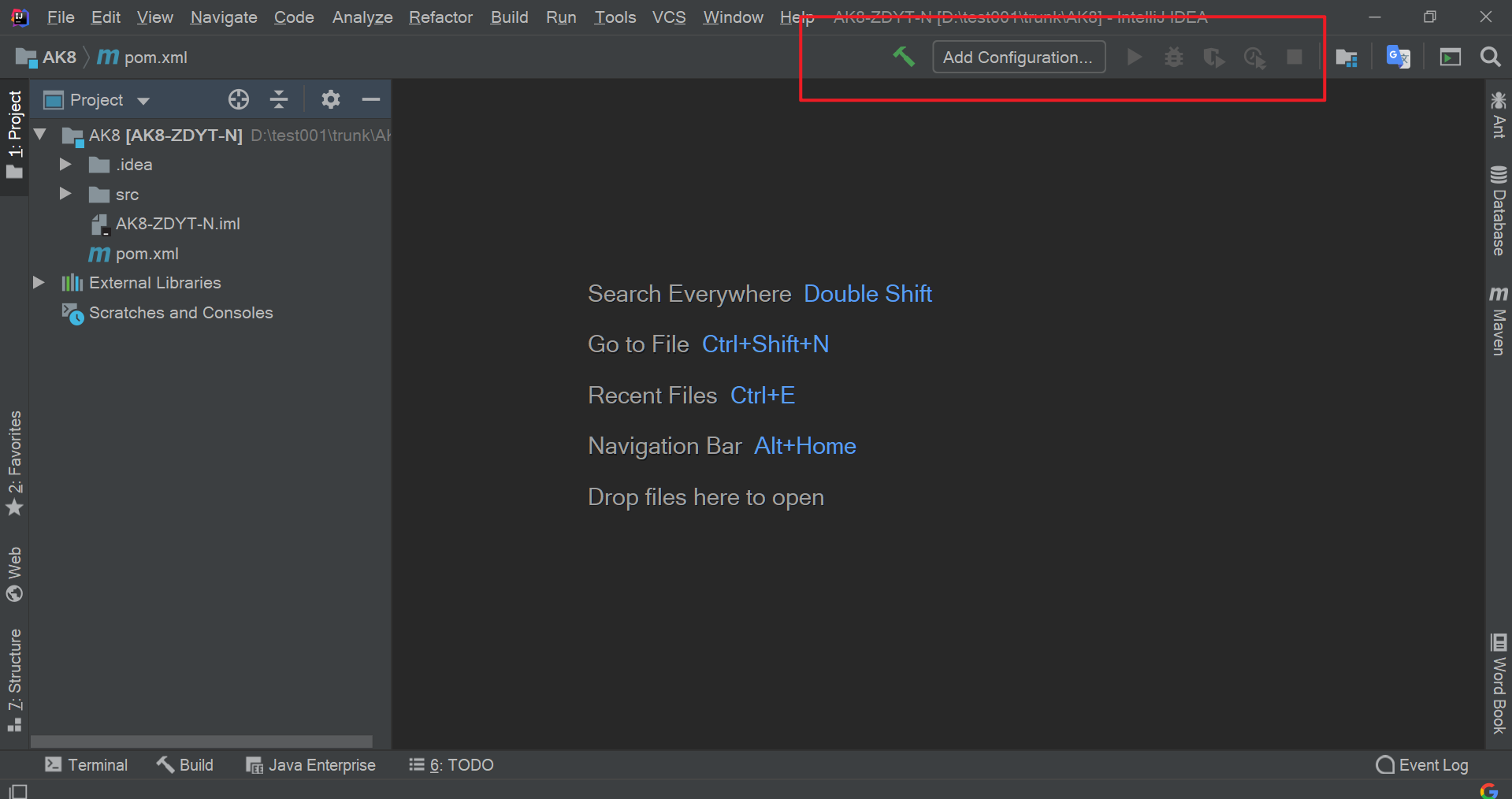The width and height of the screenshot is (1512, 799).
Task: Select AK8-ZDYT-N.iml file
Action: 177,224
